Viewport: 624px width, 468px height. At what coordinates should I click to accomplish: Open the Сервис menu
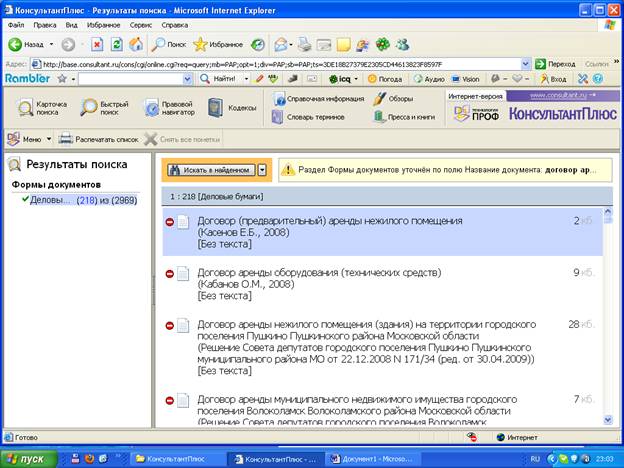coord(142,24)
